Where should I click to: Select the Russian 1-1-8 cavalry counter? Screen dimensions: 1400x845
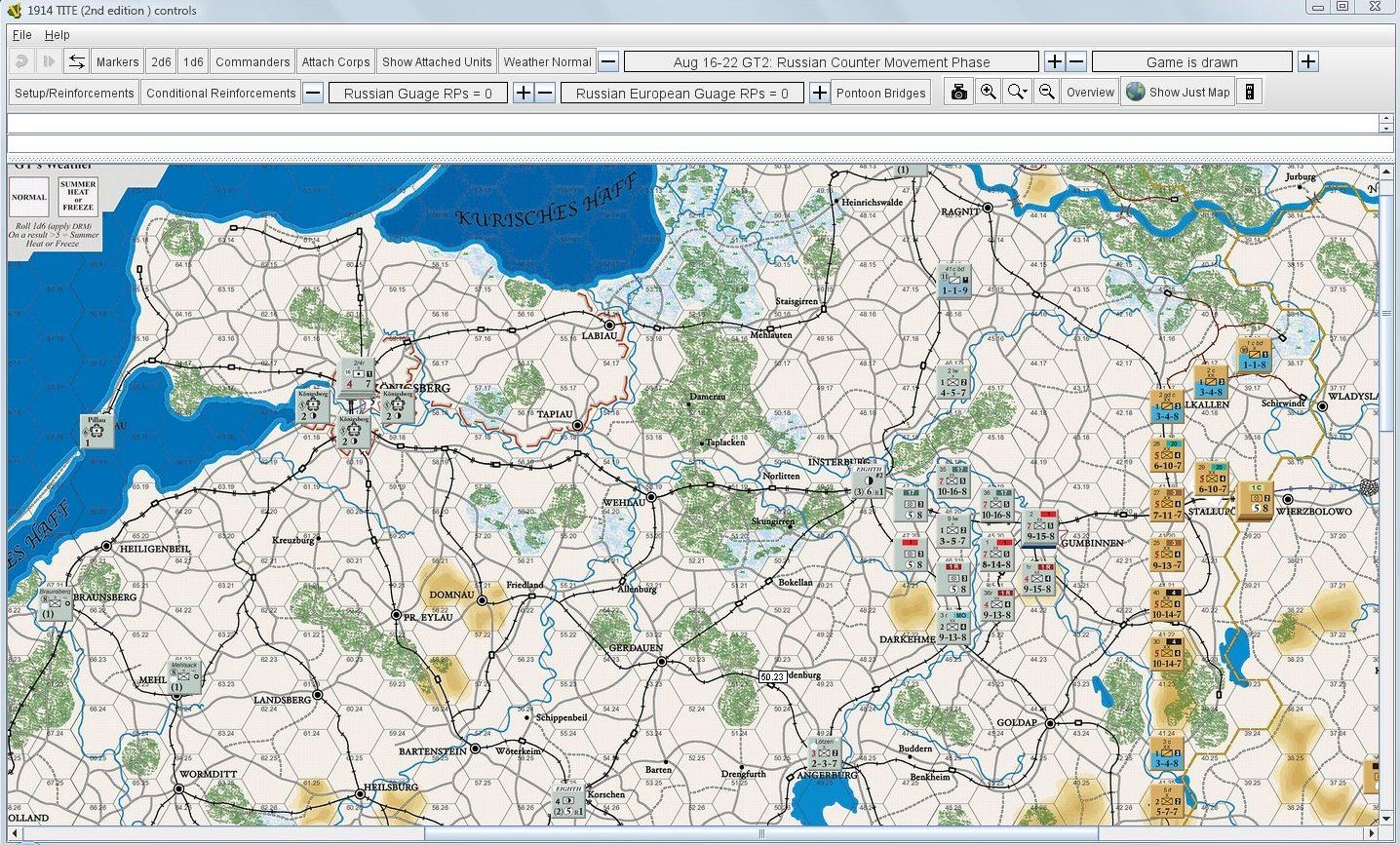[1254, 355]
